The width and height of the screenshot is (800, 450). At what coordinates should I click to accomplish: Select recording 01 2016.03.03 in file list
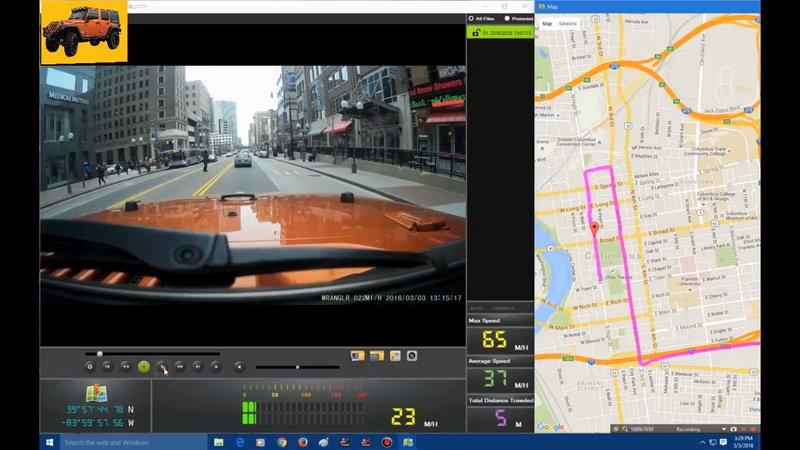point(500,33)
